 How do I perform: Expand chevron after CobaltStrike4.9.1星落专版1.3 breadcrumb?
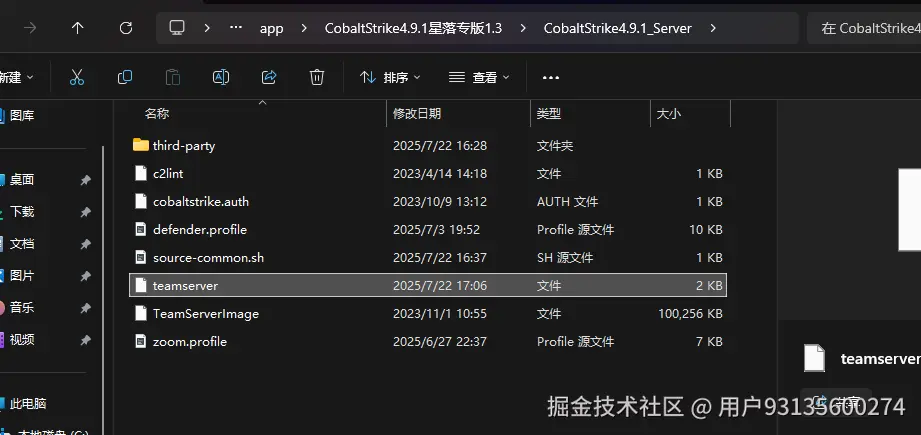[x=523, y=28]
